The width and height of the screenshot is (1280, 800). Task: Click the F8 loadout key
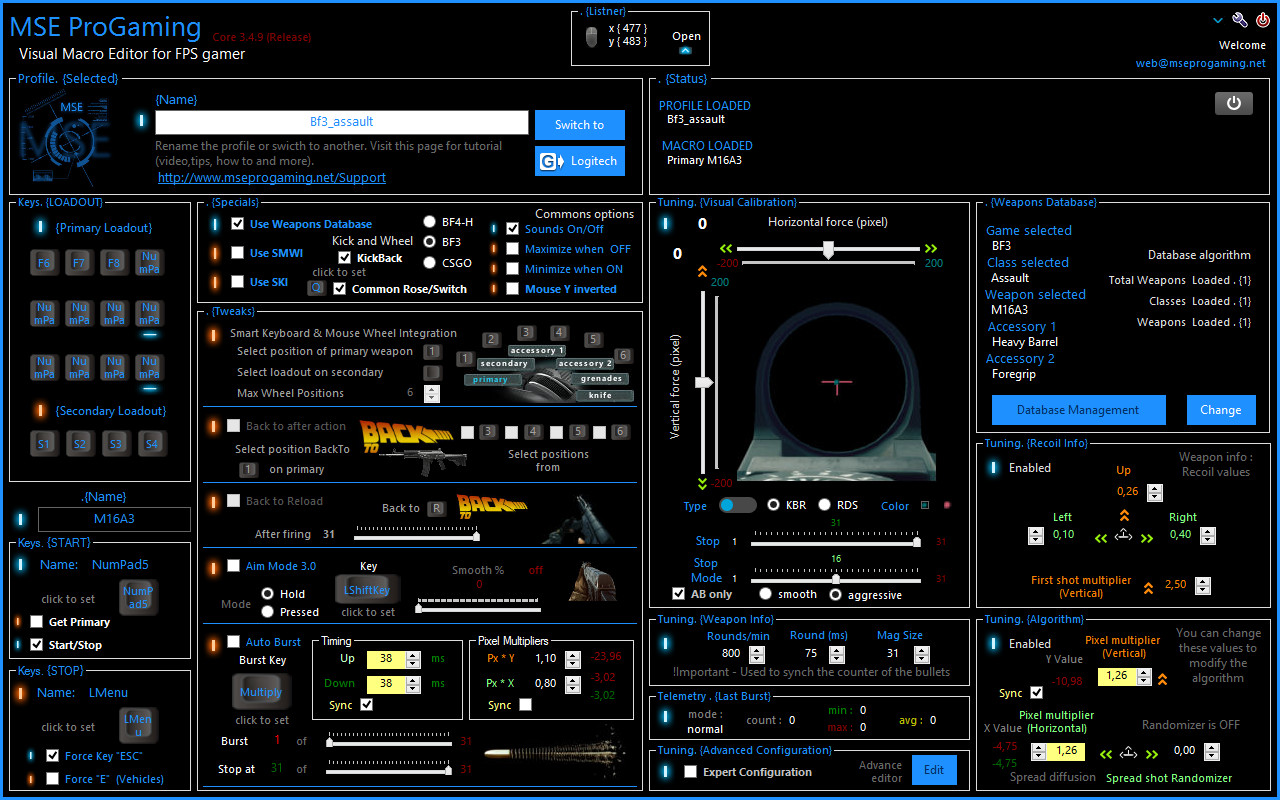click(x=114, y=263)
